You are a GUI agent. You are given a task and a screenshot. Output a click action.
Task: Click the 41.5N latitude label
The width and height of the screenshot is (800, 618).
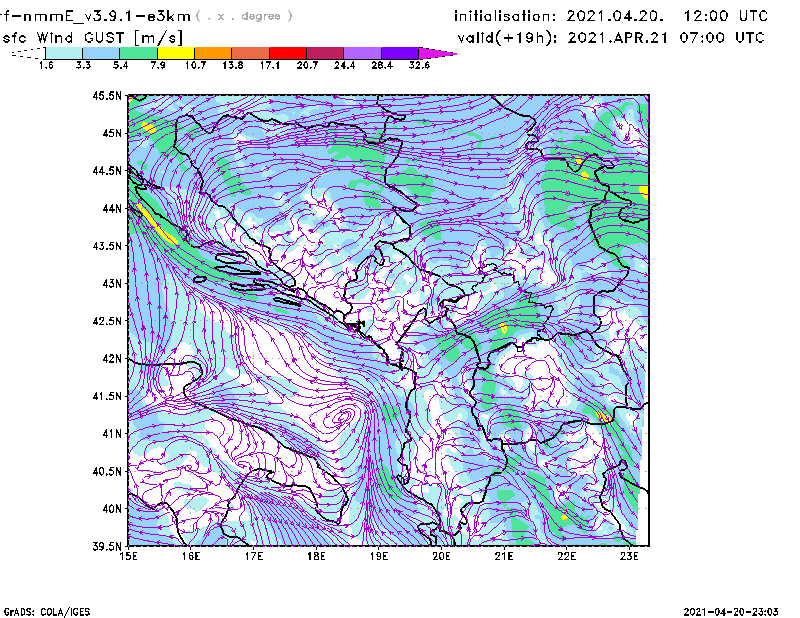[107, 396]
